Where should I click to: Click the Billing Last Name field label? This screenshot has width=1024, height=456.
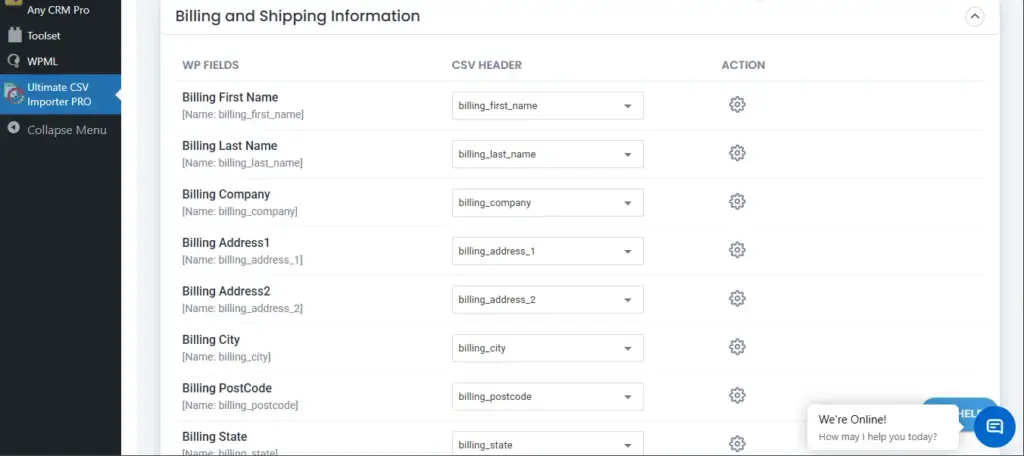point(229,146)
